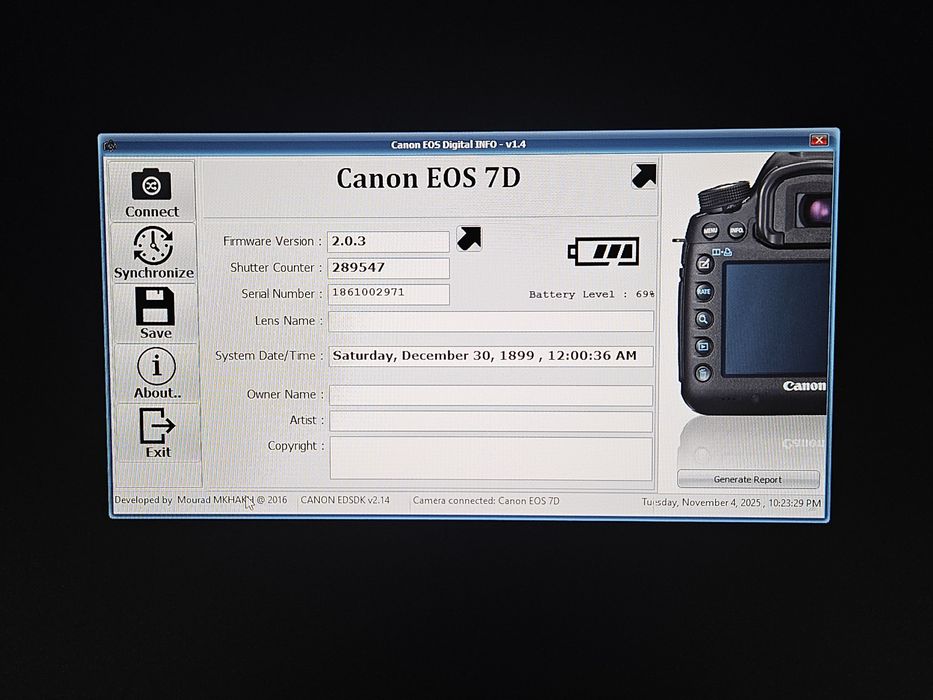The height and width of the screenshot is (700, 933).
Task: Click the 'Lens Name :' label
Action: (289, 321)
